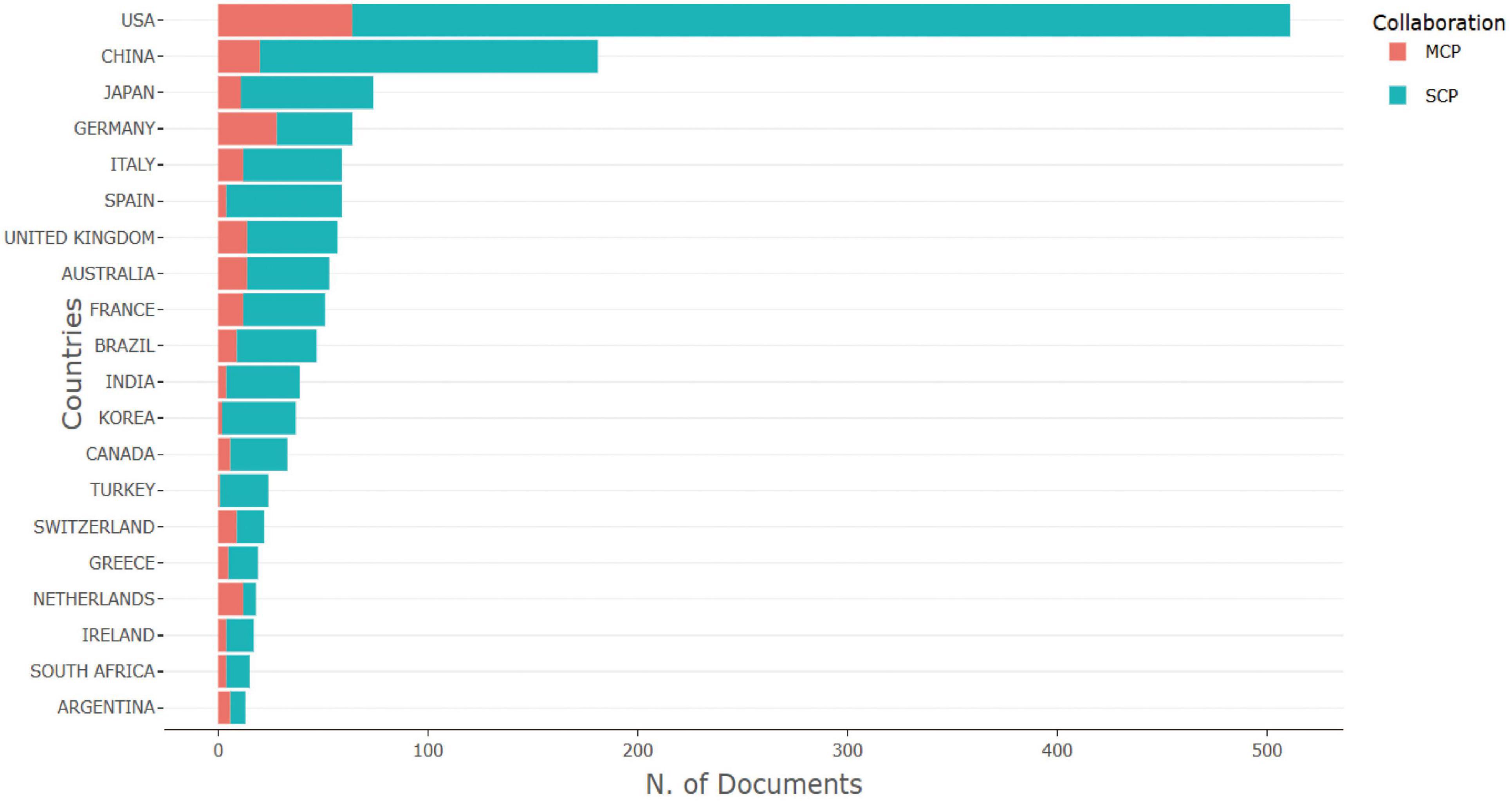Click the JAPAN axis label
Screen dimensions: 1512x801
[129, 93]
